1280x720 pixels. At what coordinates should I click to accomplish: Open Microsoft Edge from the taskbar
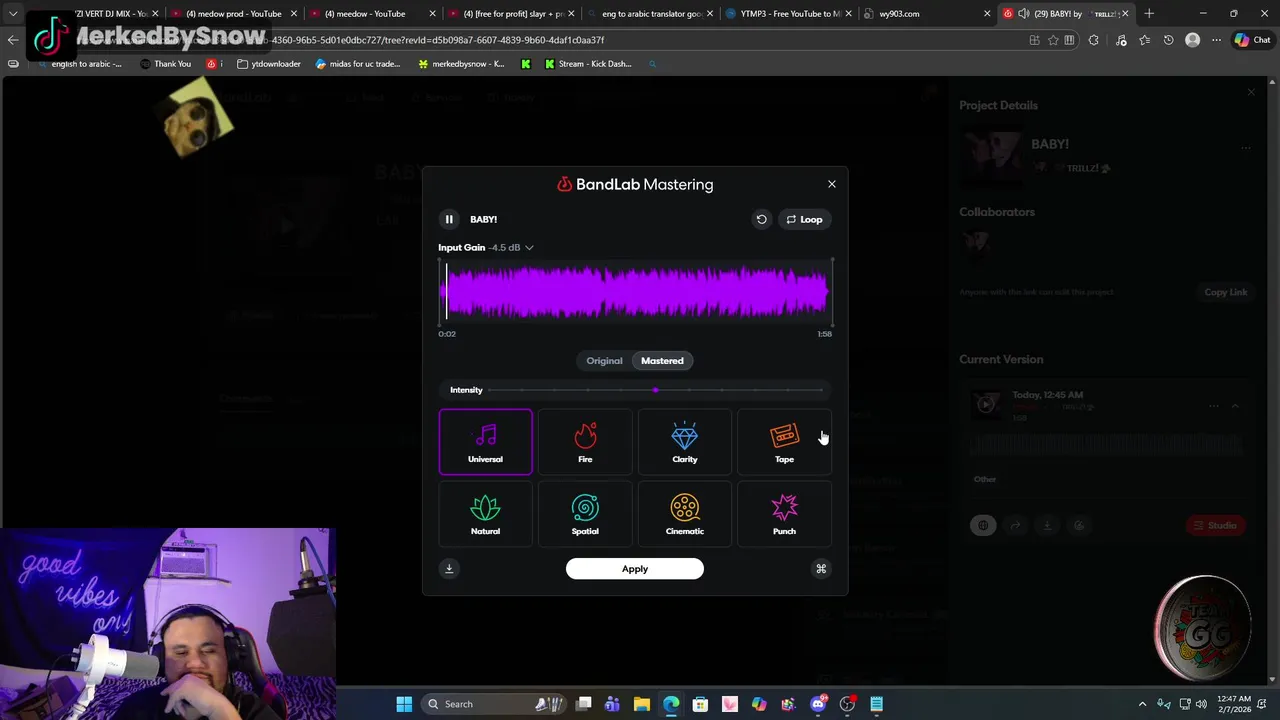coord(671,704)
